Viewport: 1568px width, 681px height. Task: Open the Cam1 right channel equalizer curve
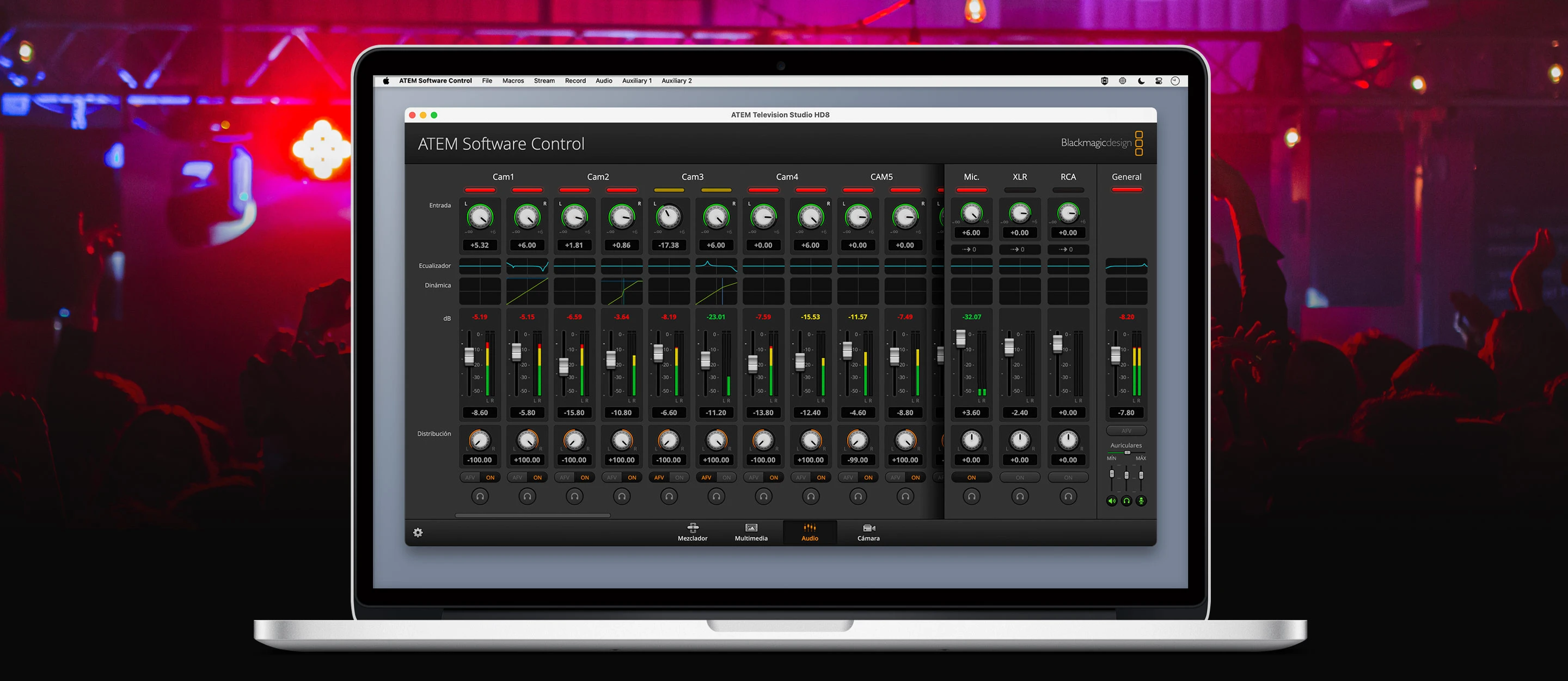point(527,265)
